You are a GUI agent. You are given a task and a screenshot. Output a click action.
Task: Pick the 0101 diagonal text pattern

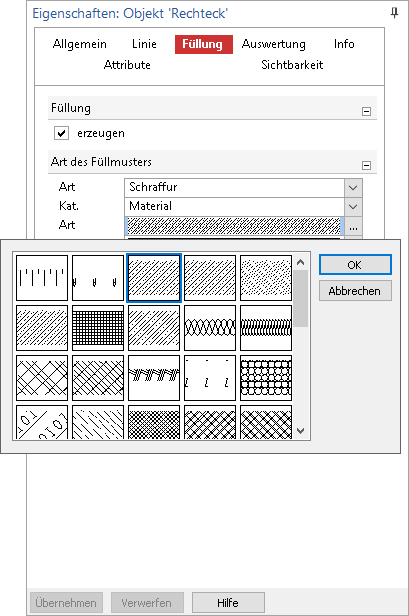tap(42, 422)
